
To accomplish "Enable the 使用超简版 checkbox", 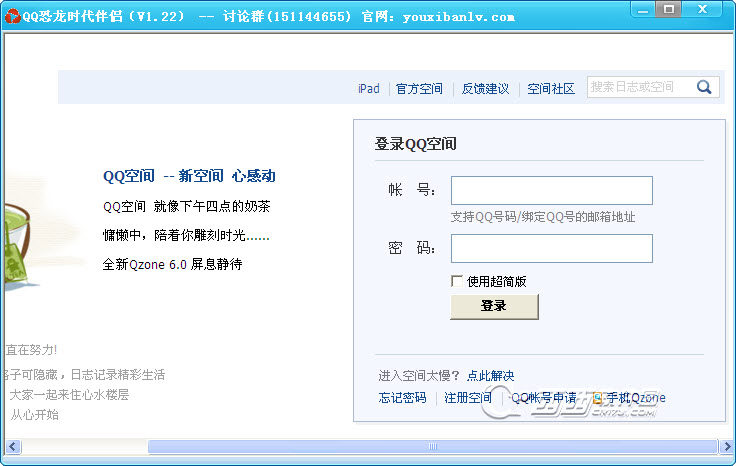I will pos(456,281).
